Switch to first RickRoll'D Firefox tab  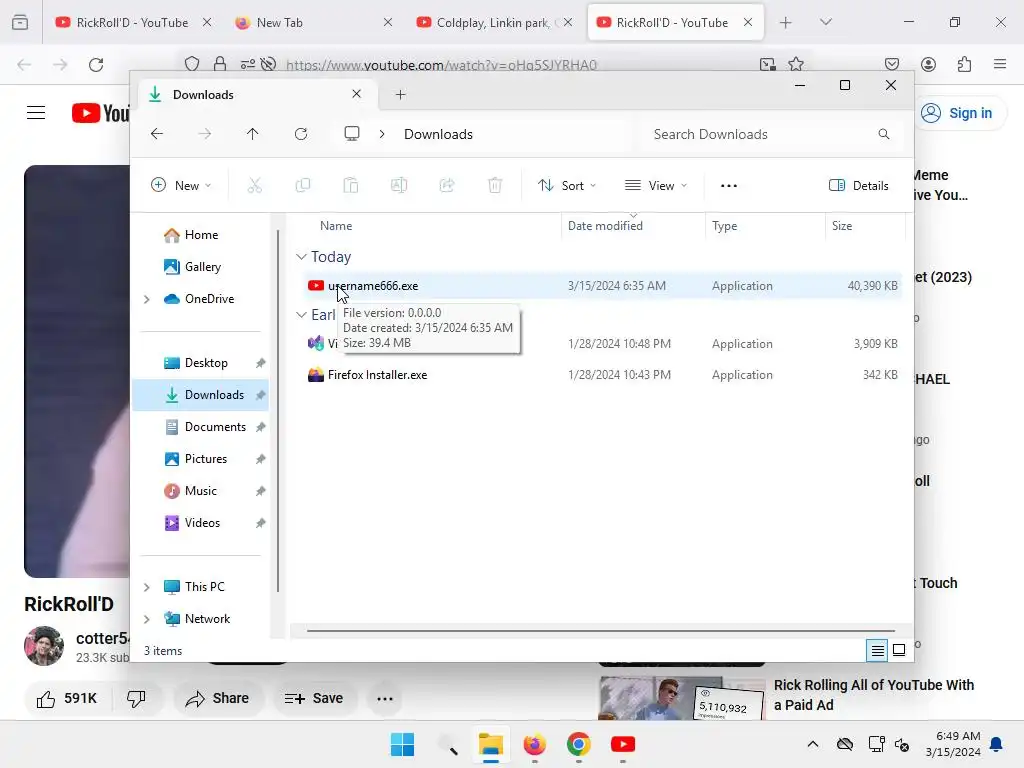pos(133,22)
